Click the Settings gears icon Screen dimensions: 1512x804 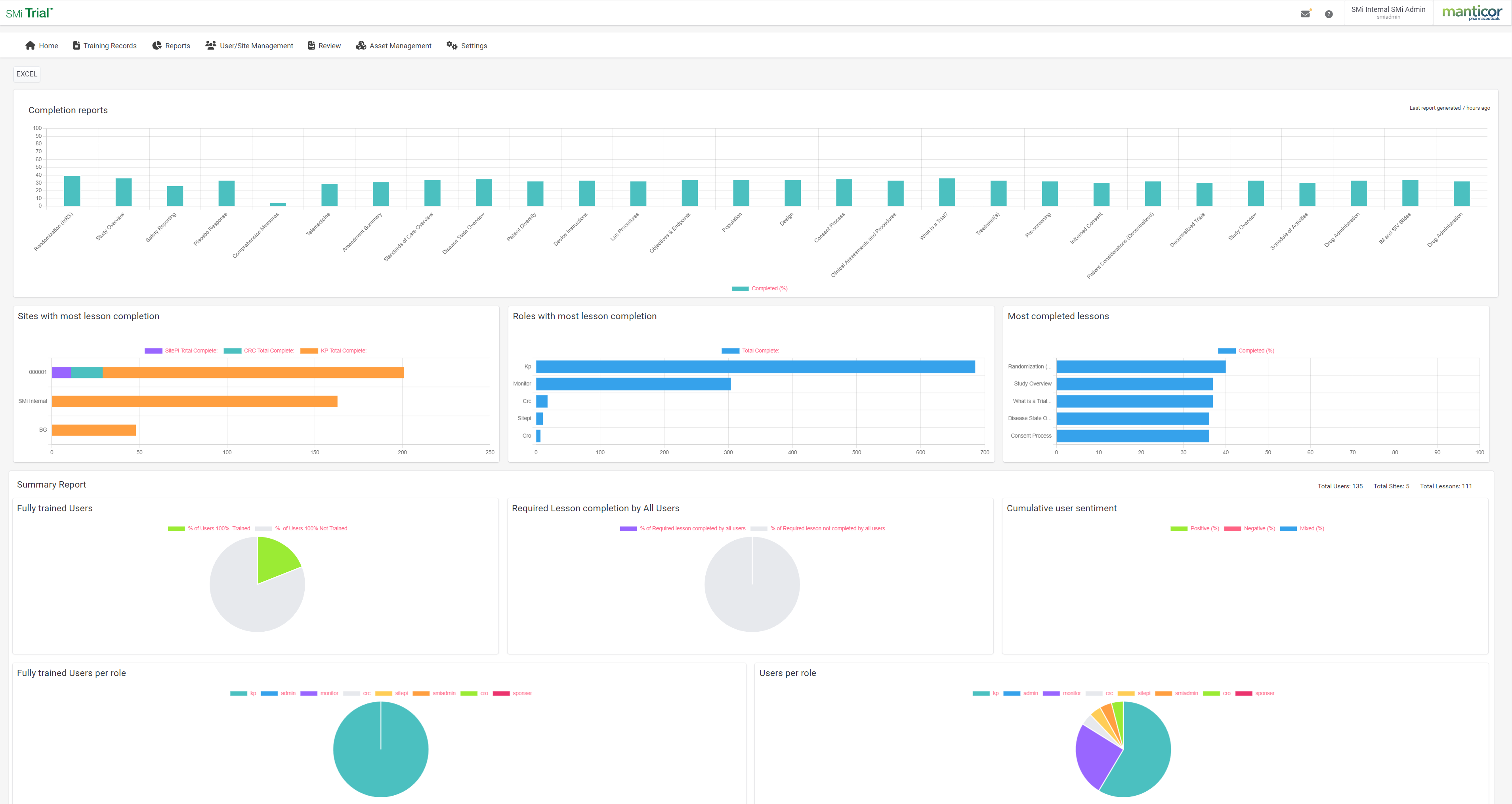452,45
